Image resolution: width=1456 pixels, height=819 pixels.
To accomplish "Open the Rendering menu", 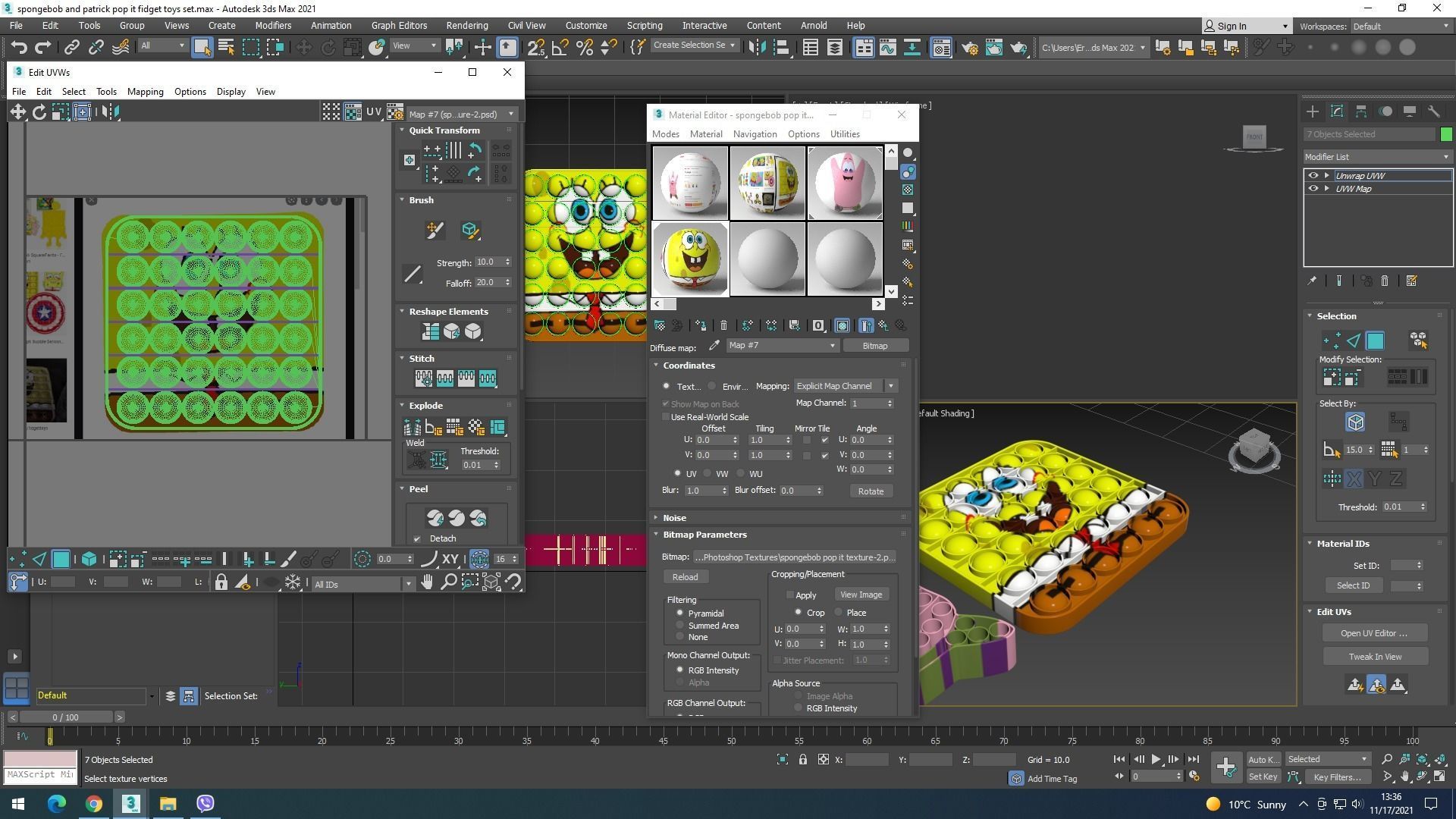I will click(466, 25).
